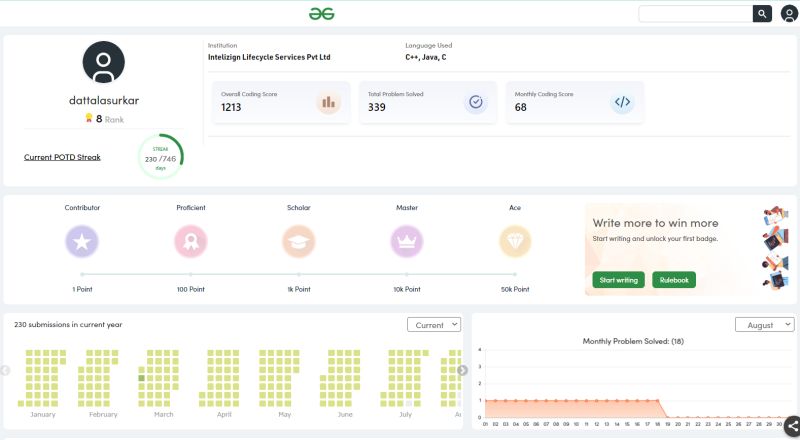Click the search magnifier button
This screenshot has height=440, width=800.
(x=763, y=13)
